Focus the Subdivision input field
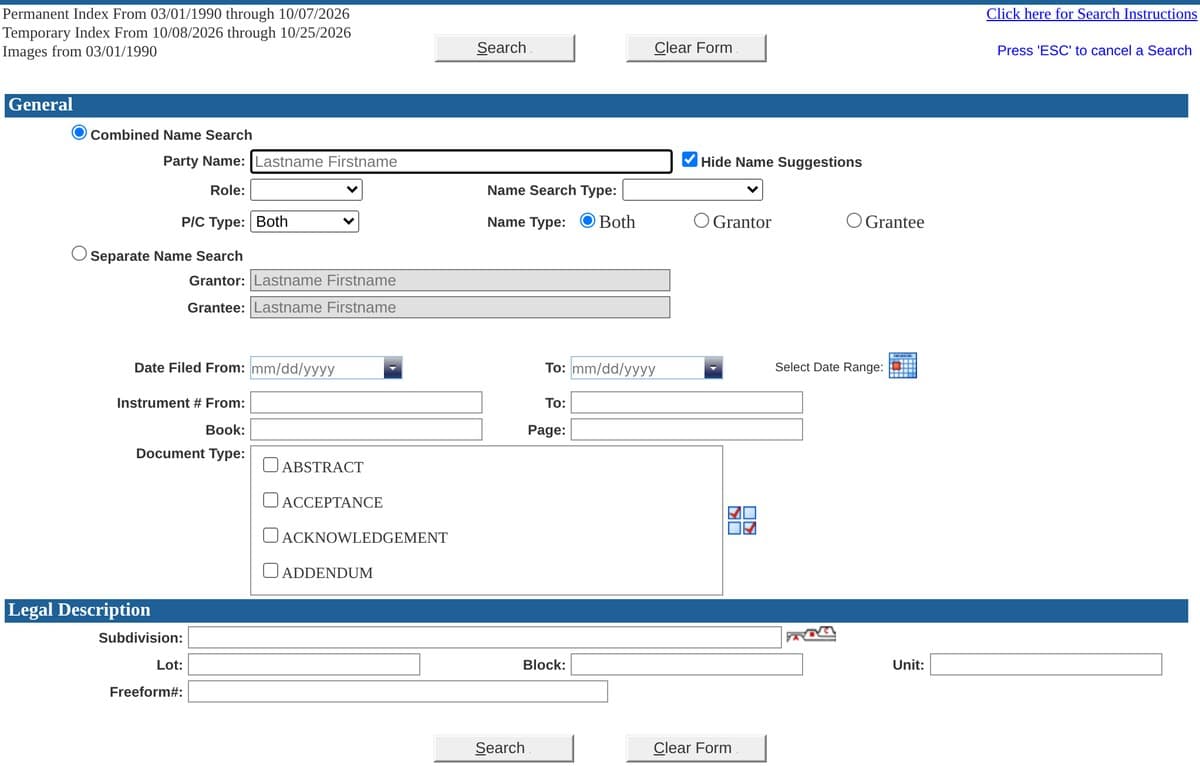 coord(485,637)
